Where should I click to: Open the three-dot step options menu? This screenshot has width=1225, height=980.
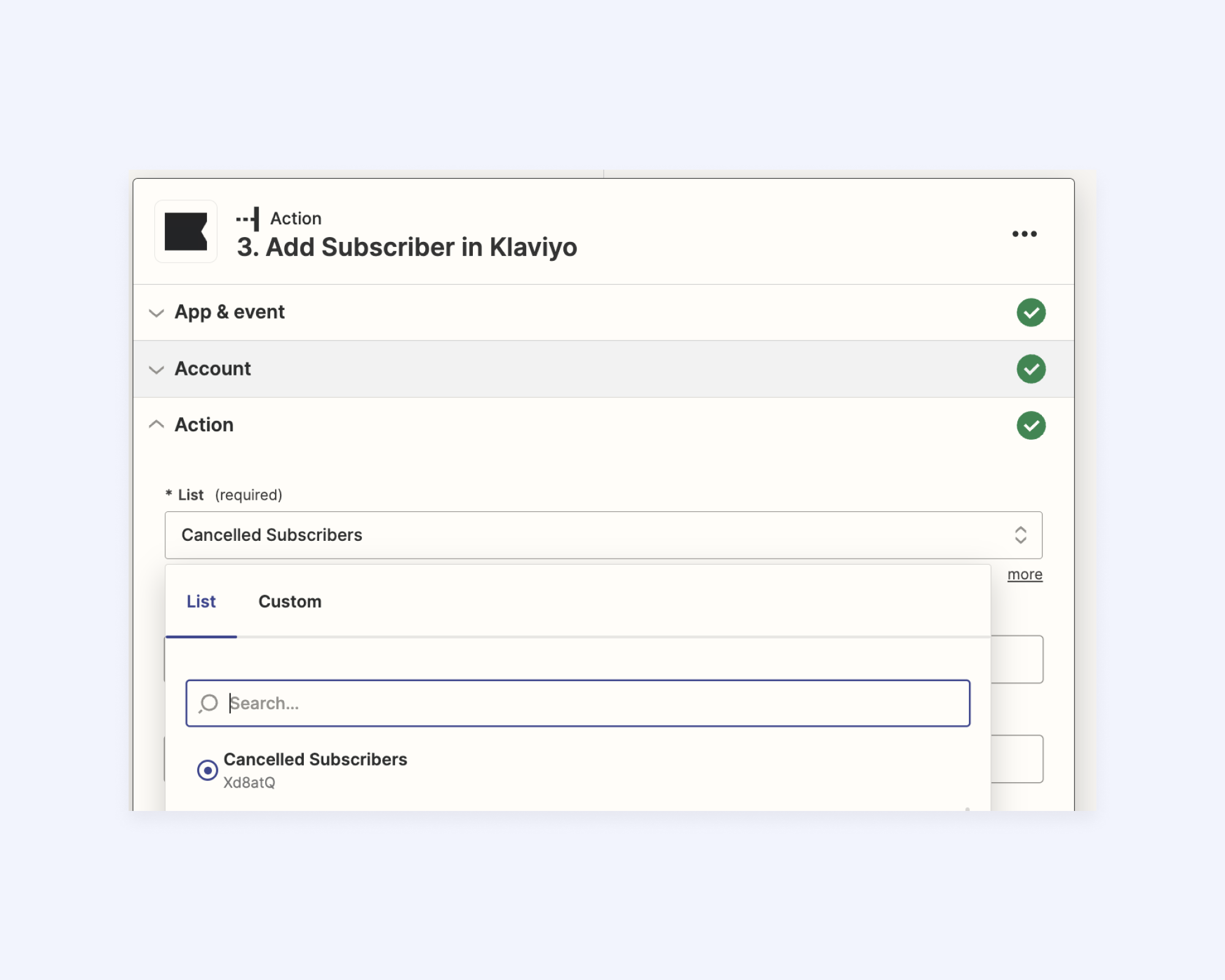(x=1024, y=233)
